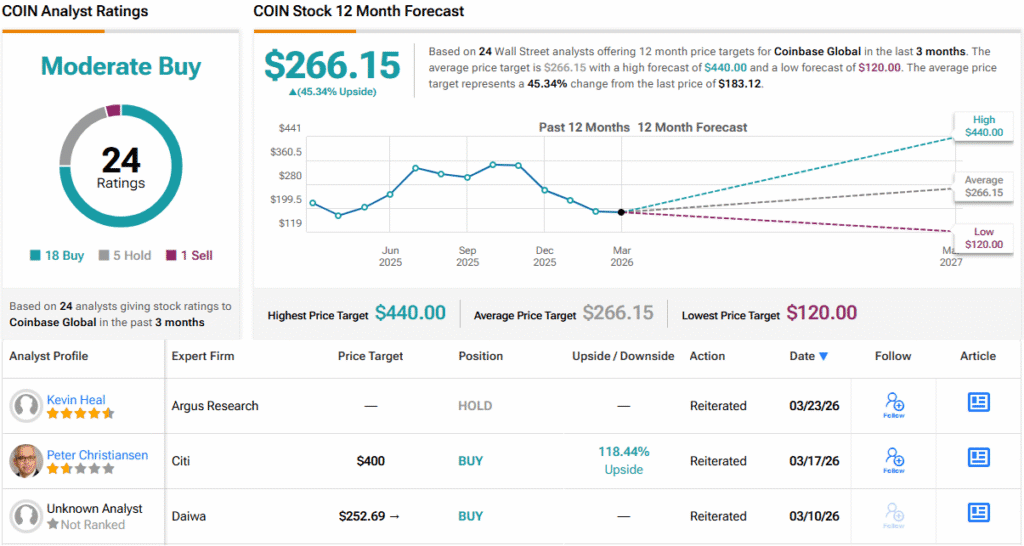Click Reiterated action in Citi row
Image resolution: width=1024 pixels, height=546 pixels.
tap(718, 460)
